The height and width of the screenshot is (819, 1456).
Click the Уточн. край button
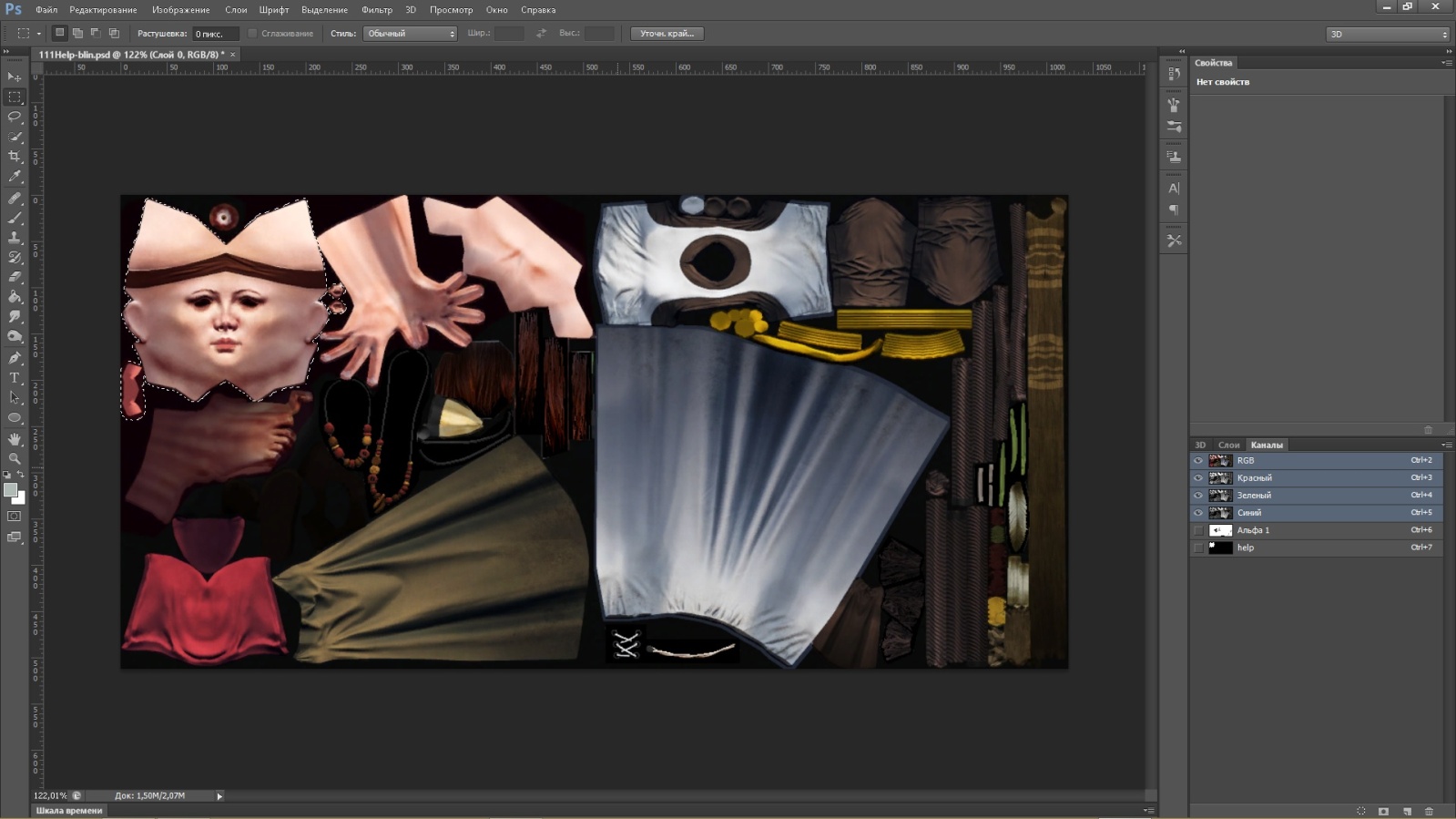tap(667, 34)
